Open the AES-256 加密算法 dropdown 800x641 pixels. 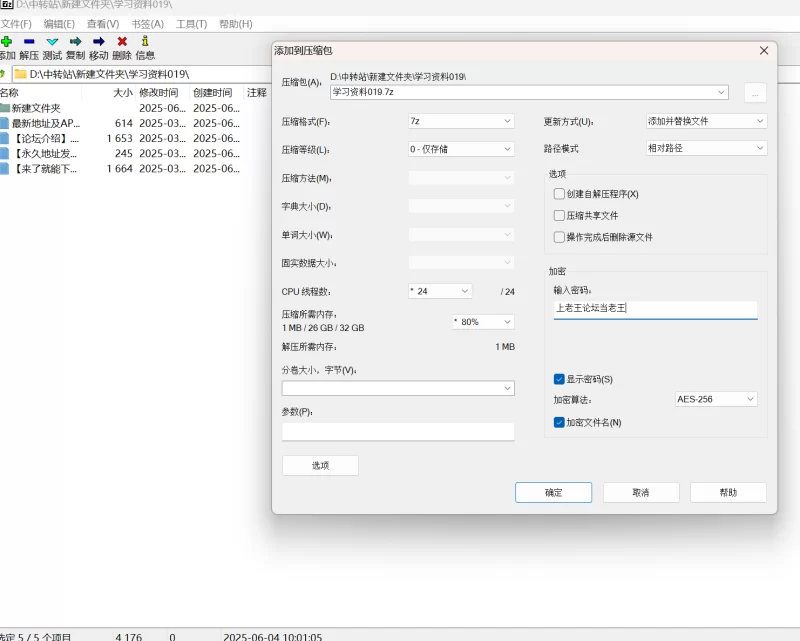[716, 399]
